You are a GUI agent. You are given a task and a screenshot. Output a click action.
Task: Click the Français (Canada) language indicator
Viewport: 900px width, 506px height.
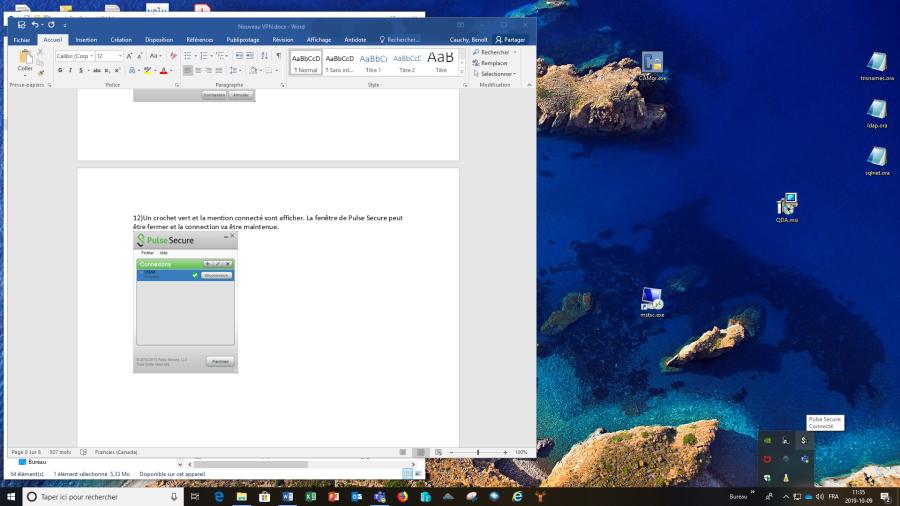click(116, 452)
